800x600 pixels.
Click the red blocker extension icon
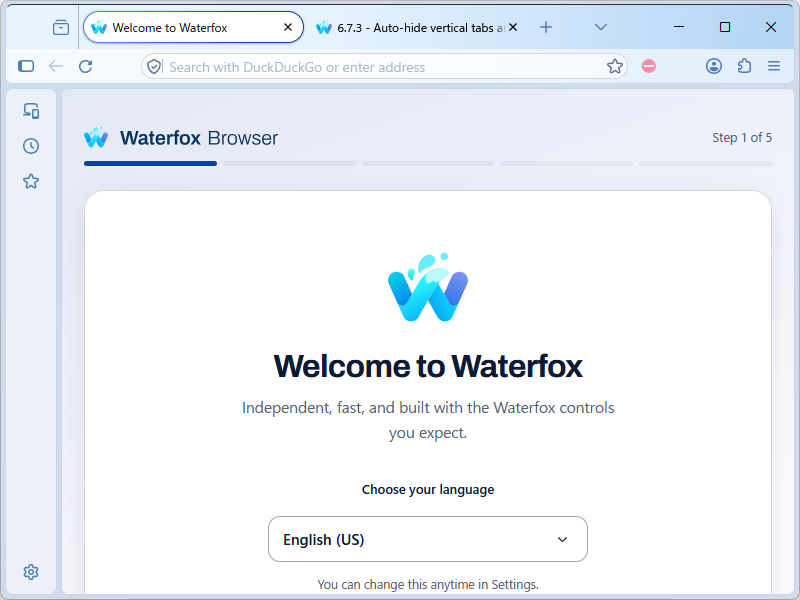(649, 66)
